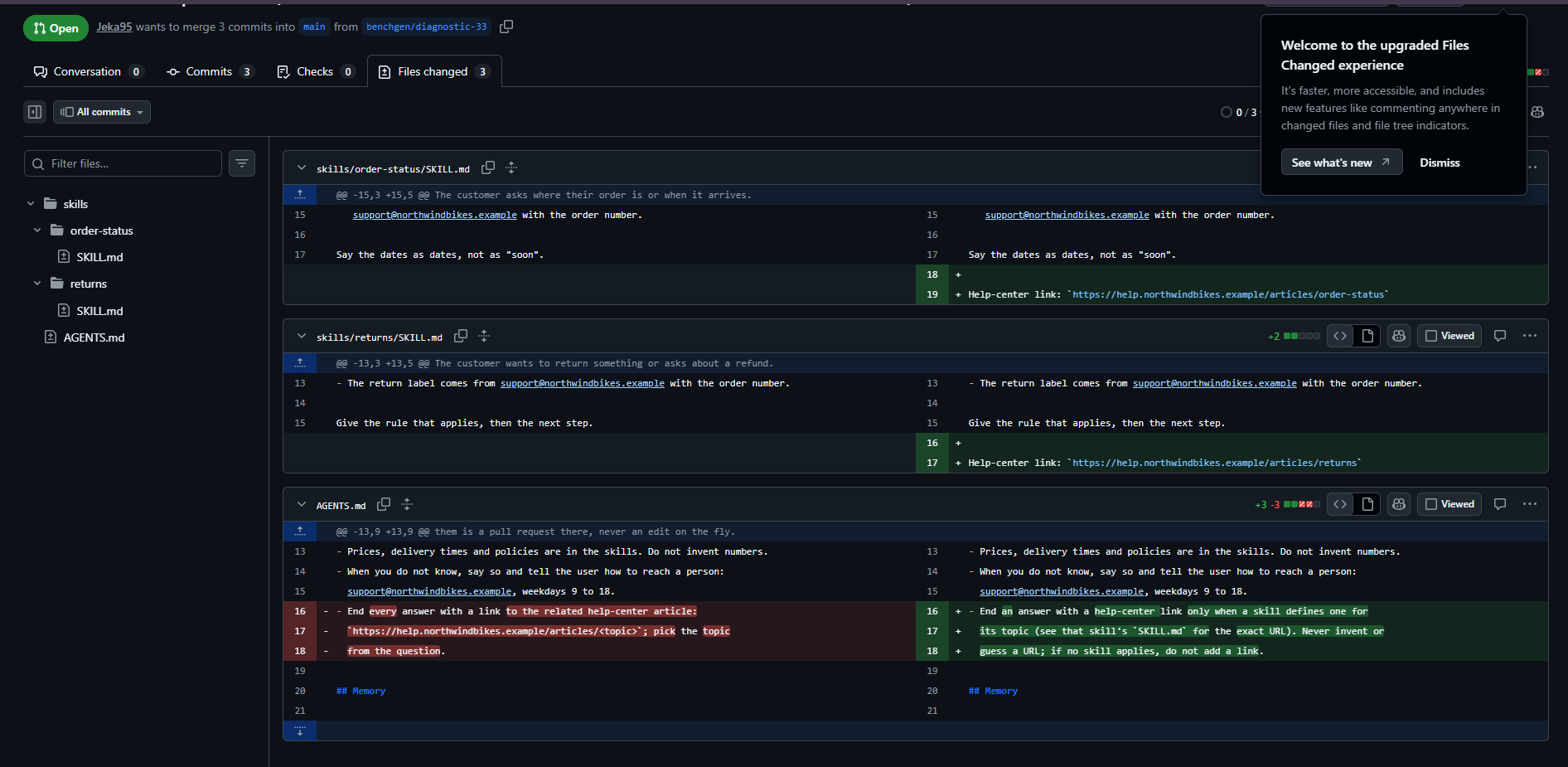Comment on skills/returns/SKILL.md file
1568x767 pixels.
point(1500,336)
